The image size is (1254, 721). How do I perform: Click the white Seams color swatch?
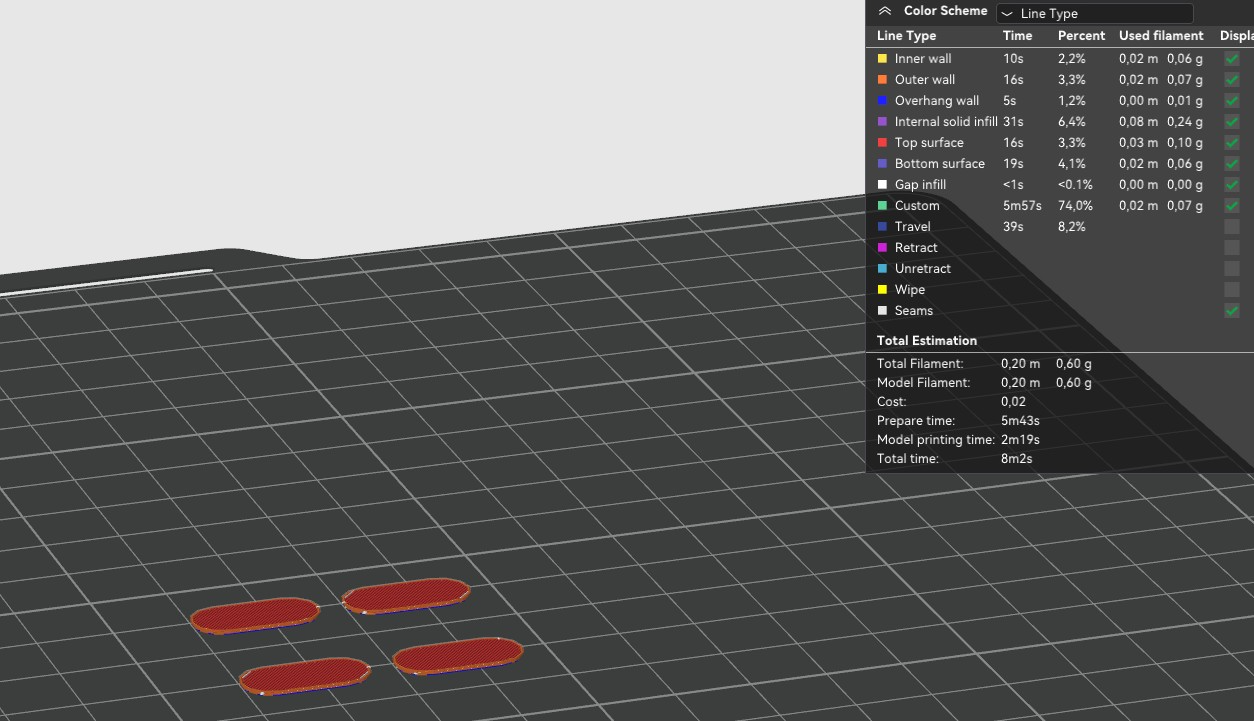coord(882,311)
